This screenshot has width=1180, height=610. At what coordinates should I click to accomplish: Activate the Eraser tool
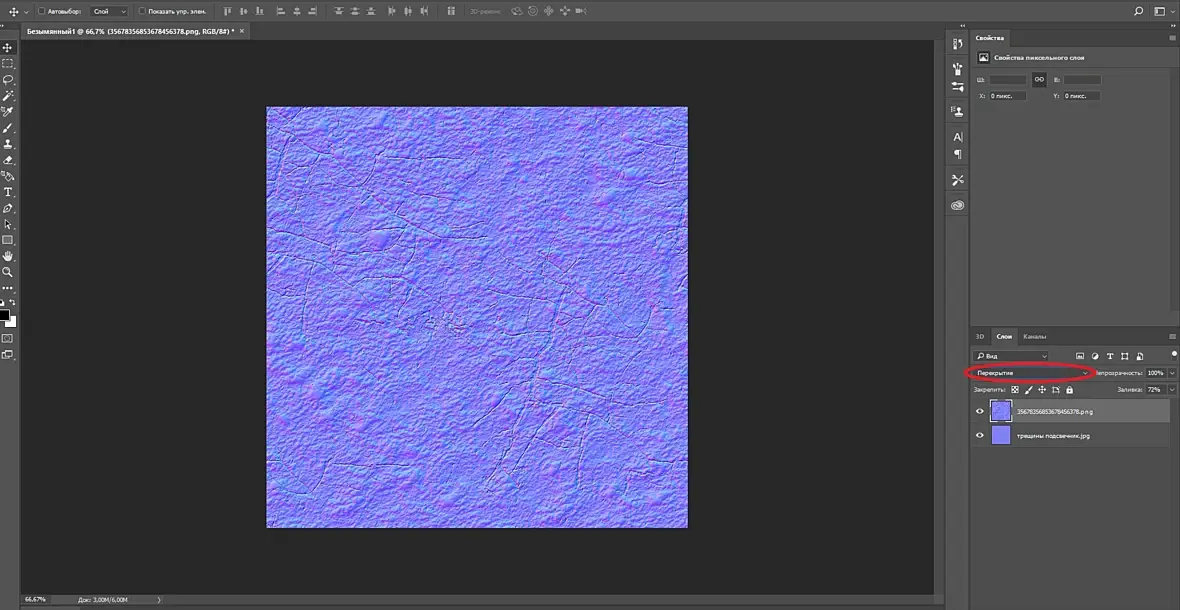coord(8,160)
